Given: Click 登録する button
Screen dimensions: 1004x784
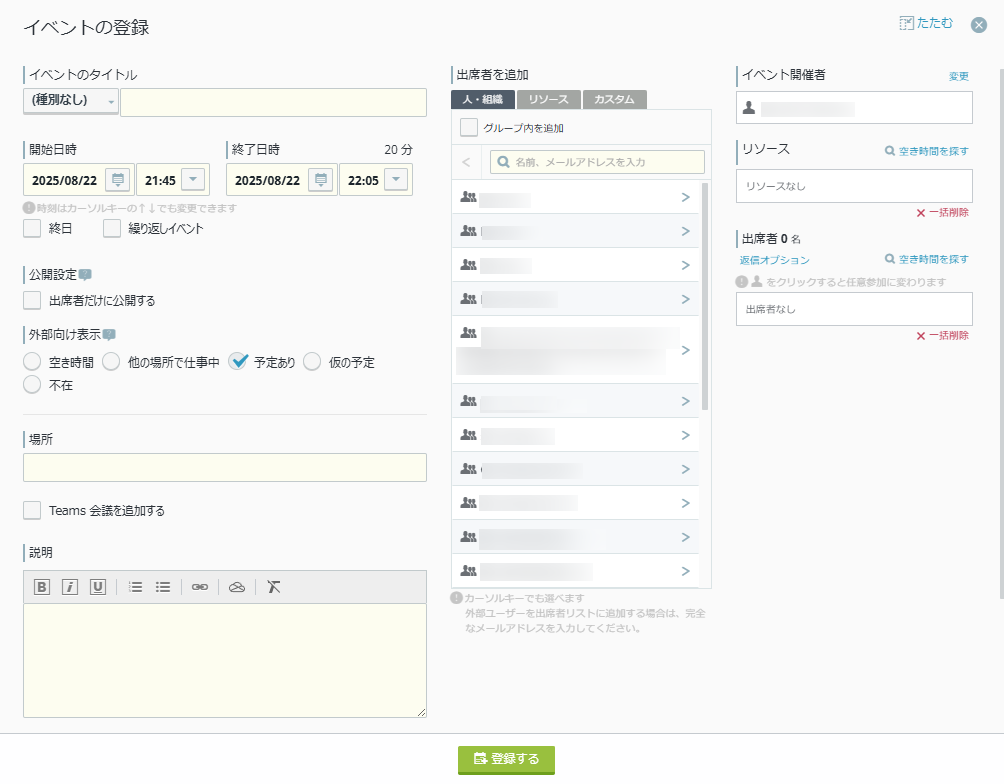Looking at the screenshot, I should click(506, 760).
